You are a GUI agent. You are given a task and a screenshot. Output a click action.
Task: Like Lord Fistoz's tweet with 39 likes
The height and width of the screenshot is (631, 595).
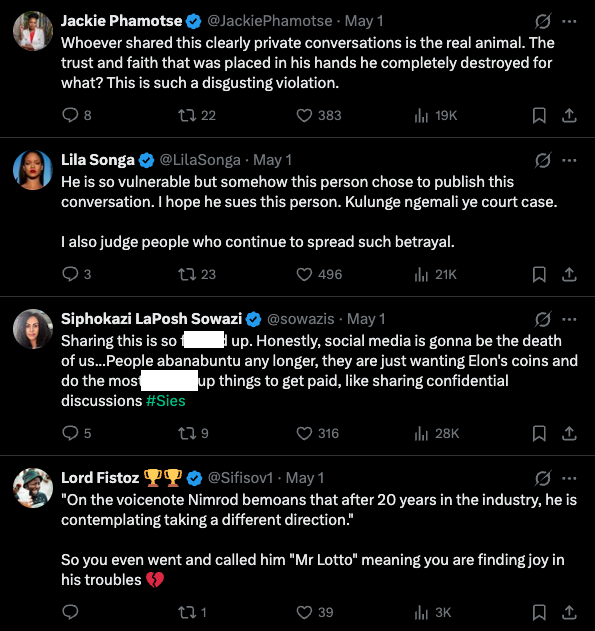click(x=304, y=612)
